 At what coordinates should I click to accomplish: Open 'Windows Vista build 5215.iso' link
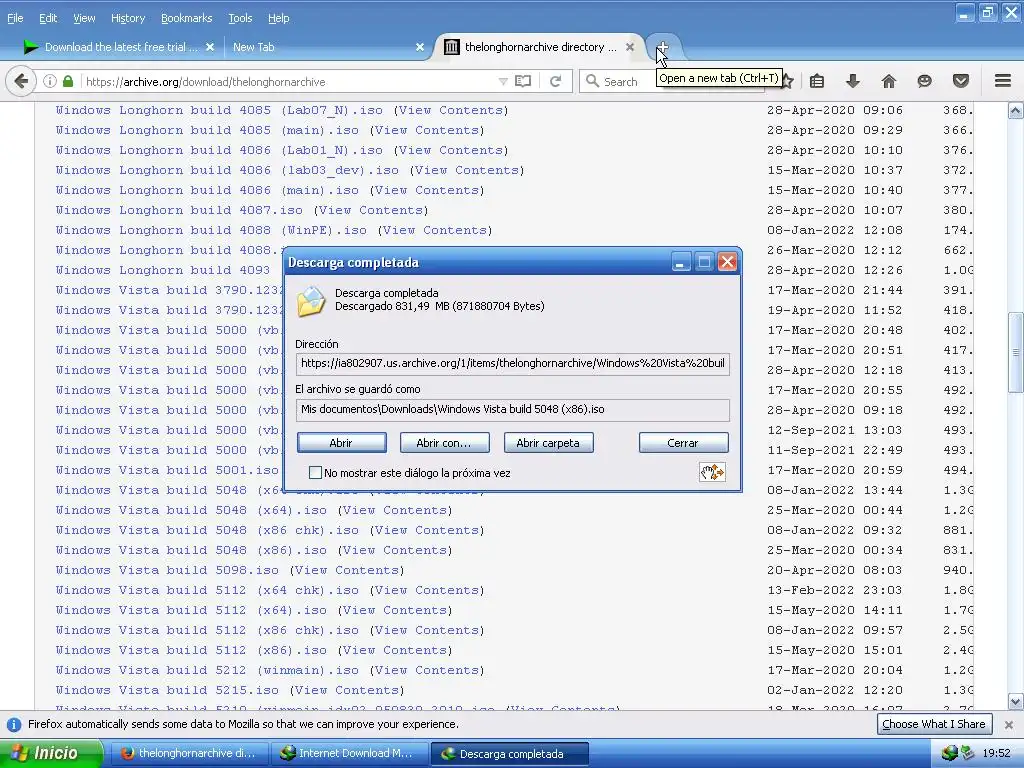tap(167, 690)
